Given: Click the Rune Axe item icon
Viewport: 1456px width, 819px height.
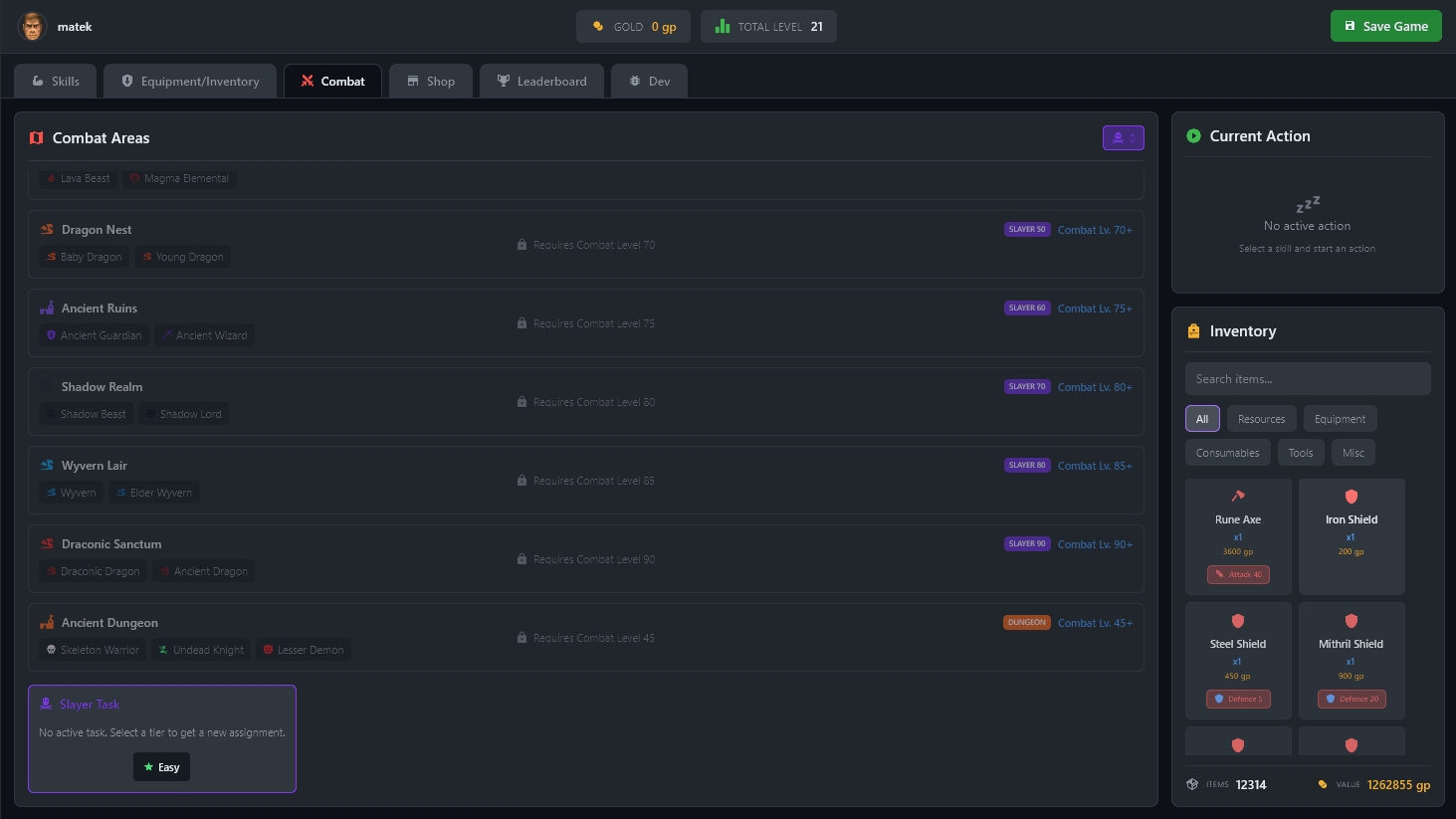Looking at the screenshot, I should tap(1238, 496).
